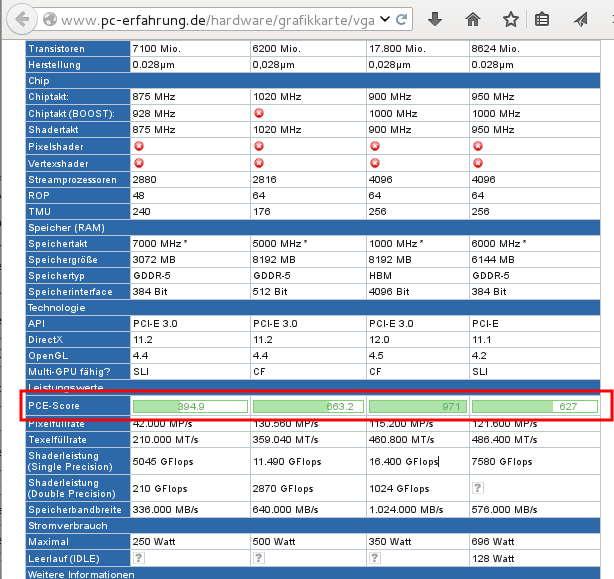The height and width of the screenshot is (579, 614).
Task: Click the 176 TMU cell
Action: [x=308, y=212]
